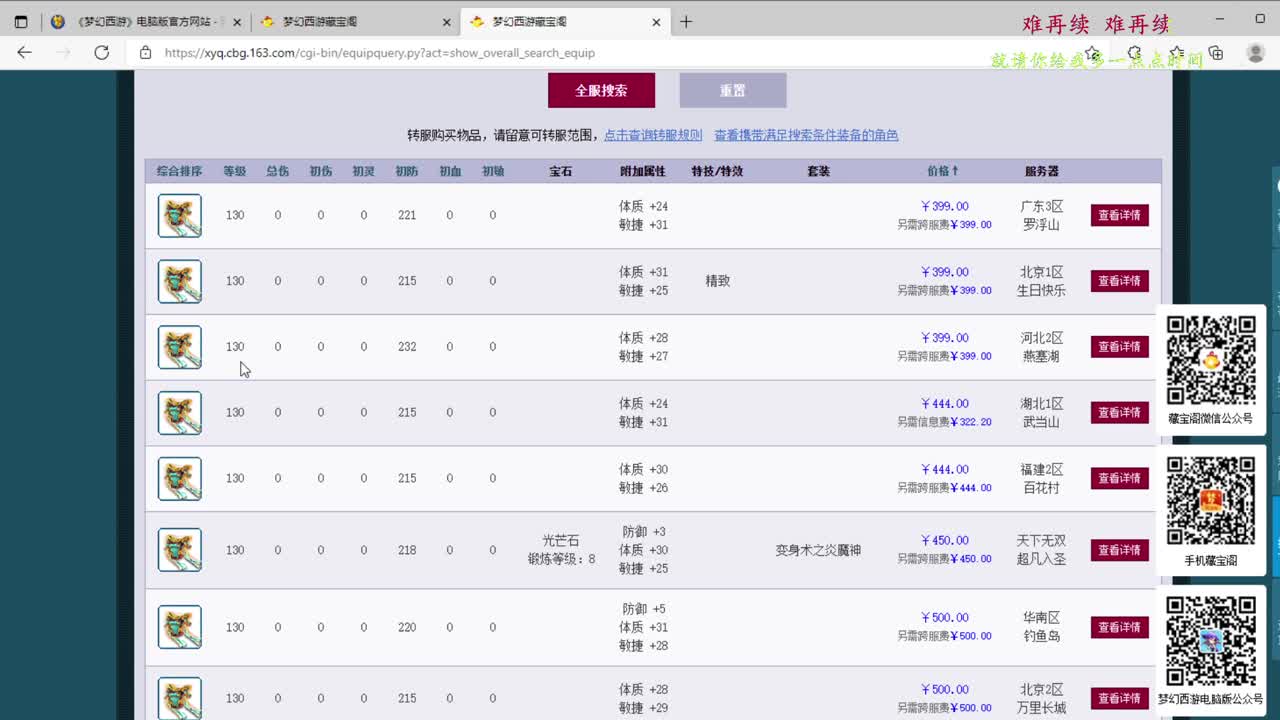Go back to the previous page
The image size is (1280, 720).
(25, 53)
